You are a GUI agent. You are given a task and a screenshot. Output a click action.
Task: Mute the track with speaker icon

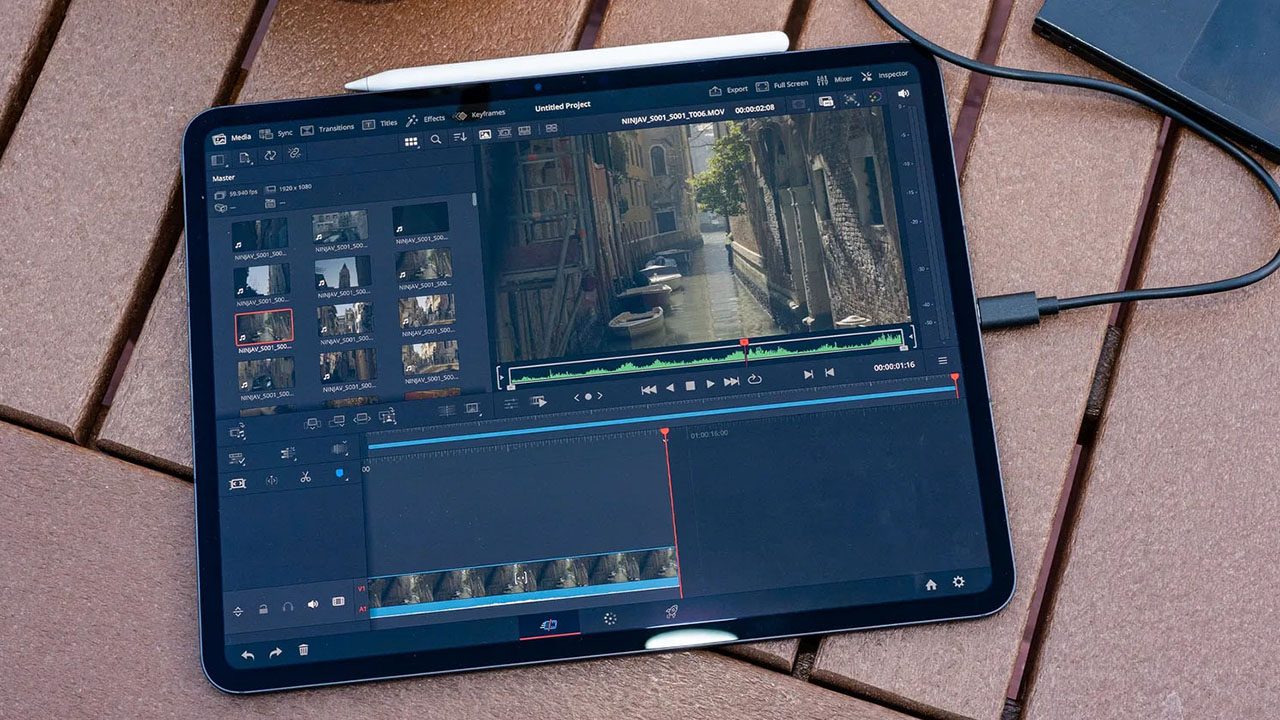312,604
